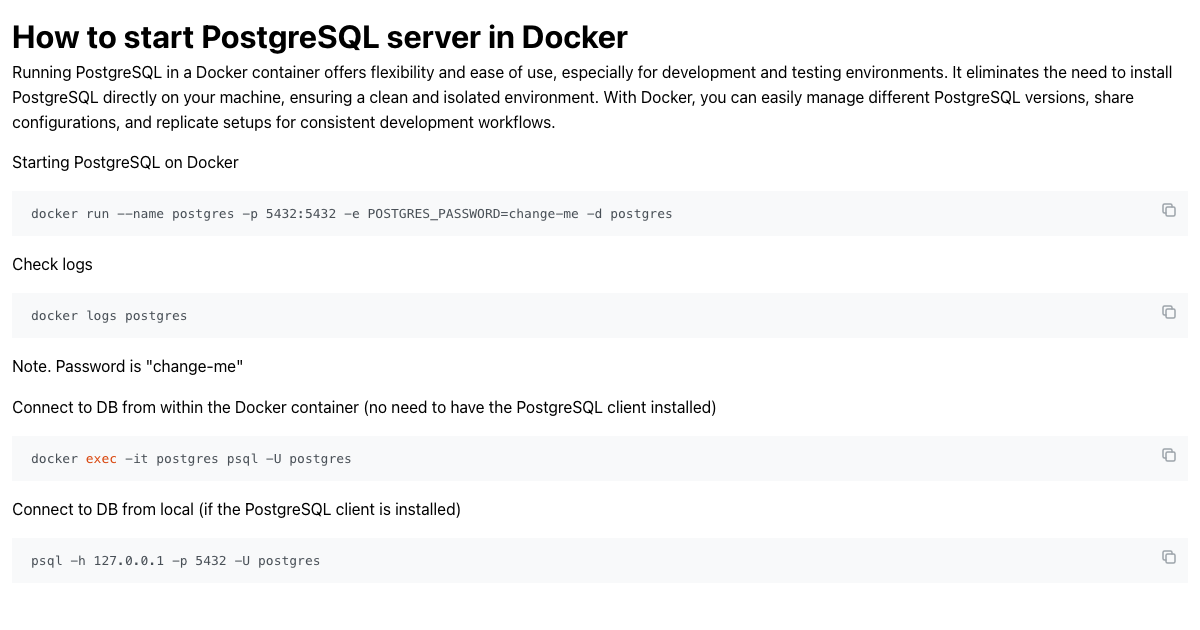Copy the psql 127.0.0.1 connection command
This screenshot has width=1200, height=630.
[1168, 557]
